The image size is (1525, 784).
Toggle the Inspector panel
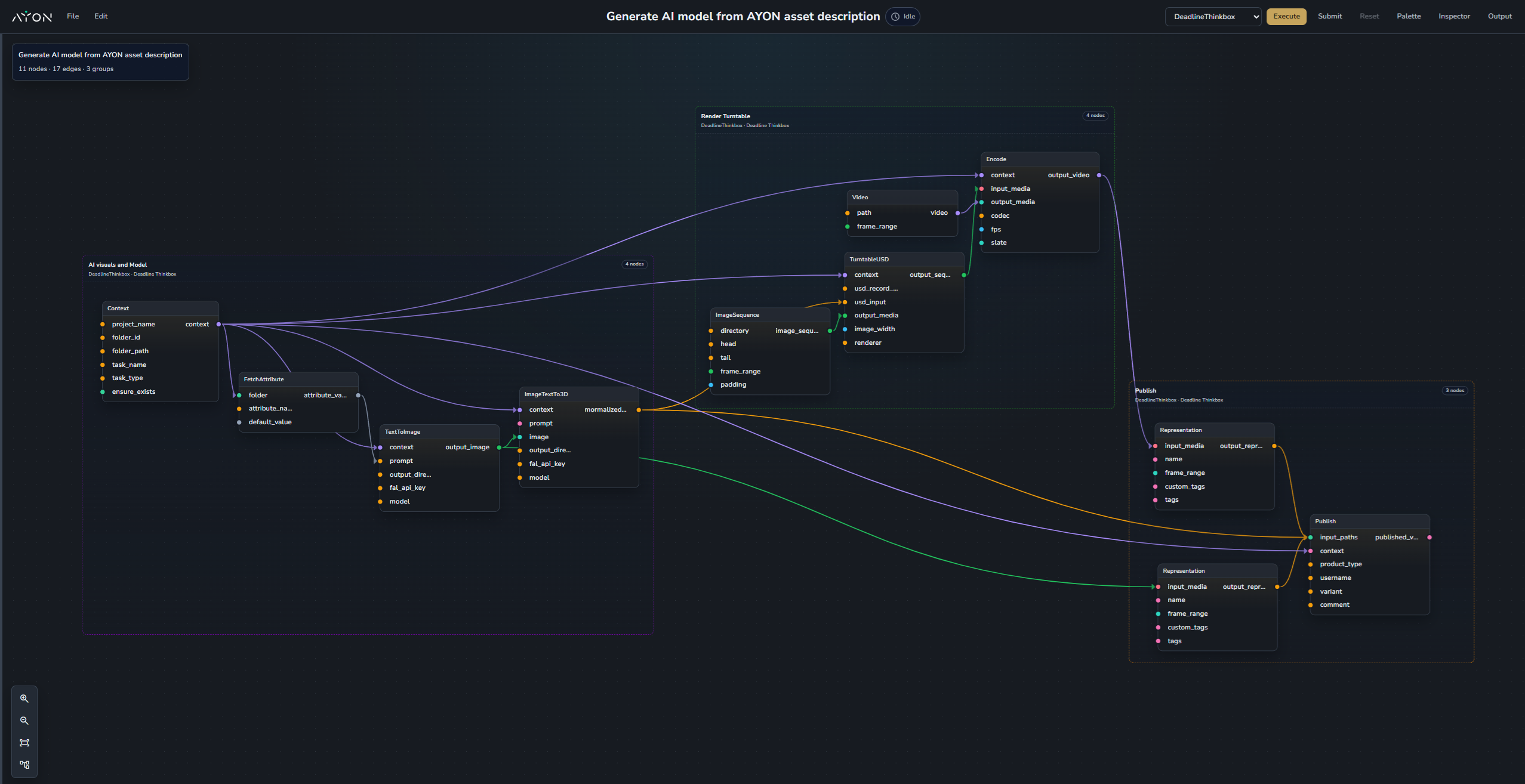(x=1453, y=17)
